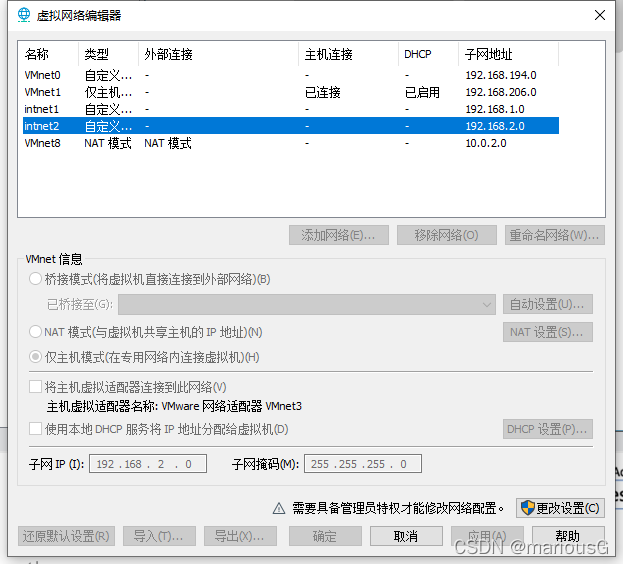The image size is (623, 564).
Task: Click the NAT 模式 type cell of VMnet8
Action: [x=108, y=143]
